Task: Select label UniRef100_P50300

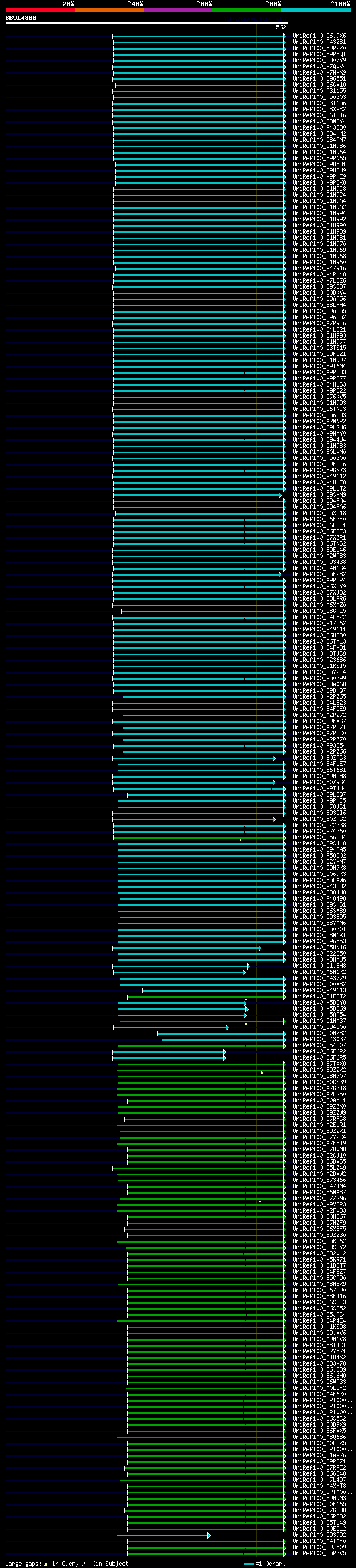Action: [x=319, y=458]
